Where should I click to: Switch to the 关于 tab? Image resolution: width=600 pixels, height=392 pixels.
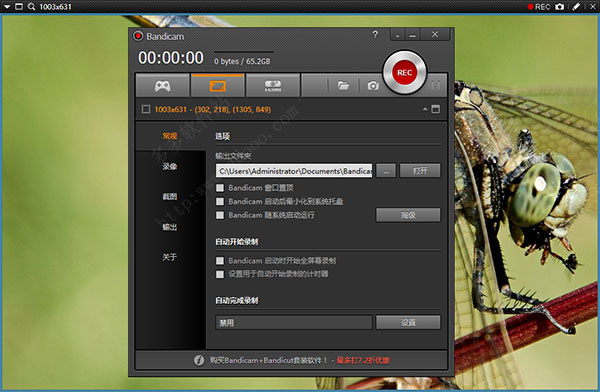pyautogui.click(x=170, y=257)
